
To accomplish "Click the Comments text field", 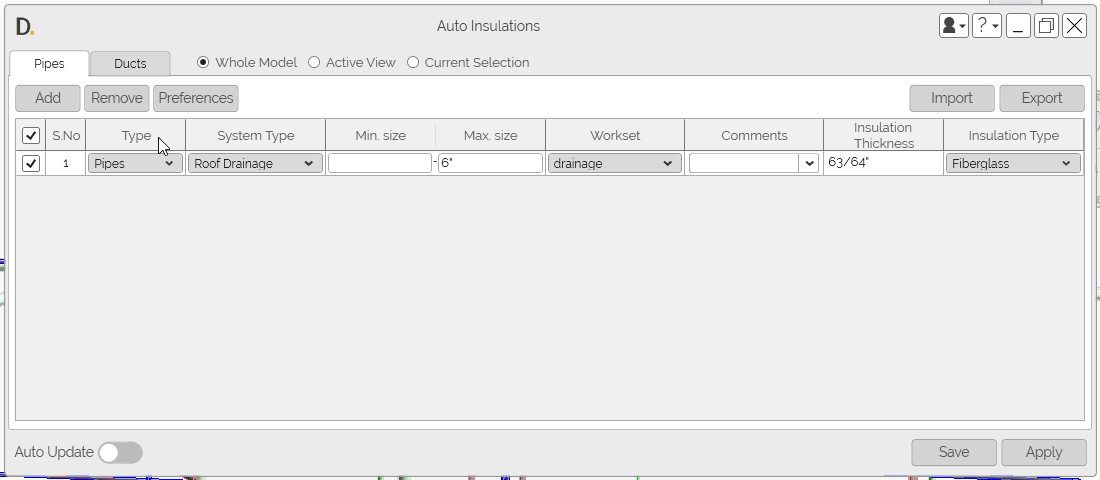I will click(744, 164).
